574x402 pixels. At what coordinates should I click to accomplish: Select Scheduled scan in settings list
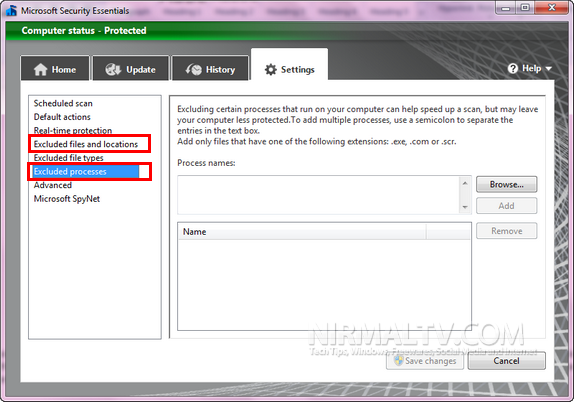63,103
